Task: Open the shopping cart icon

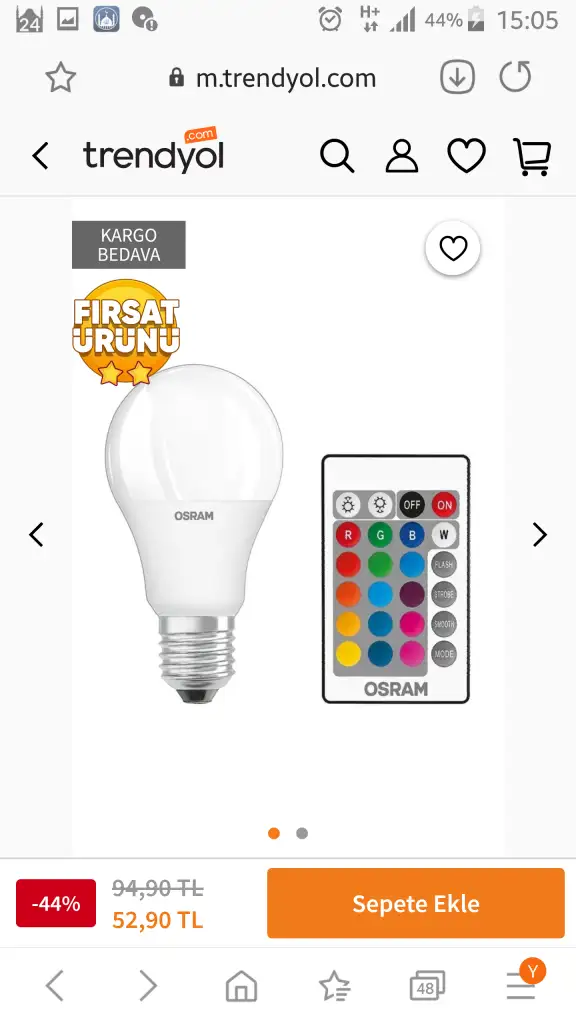Action: (x=533, y=157)
